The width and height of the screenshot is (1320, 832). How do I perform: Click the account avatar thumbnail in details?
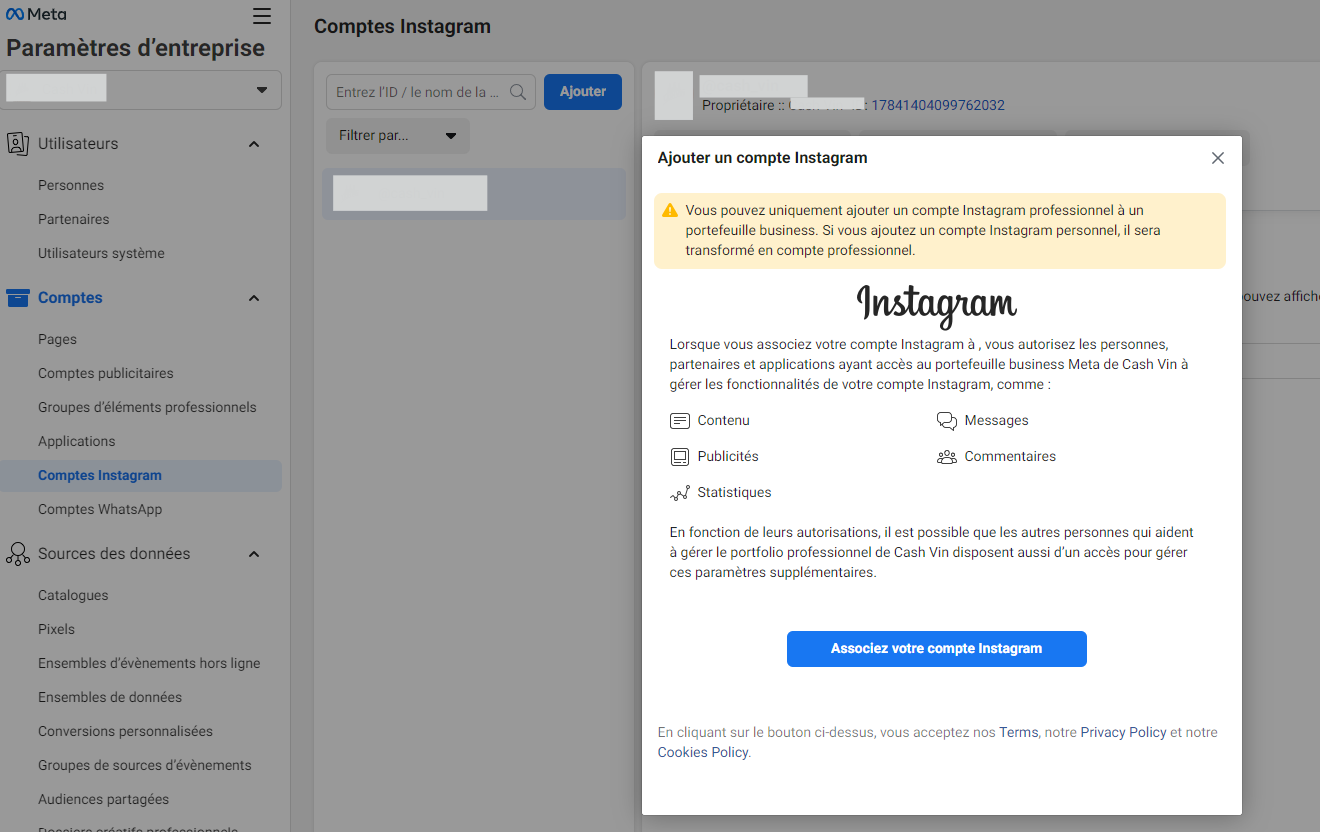coord(673,96)
